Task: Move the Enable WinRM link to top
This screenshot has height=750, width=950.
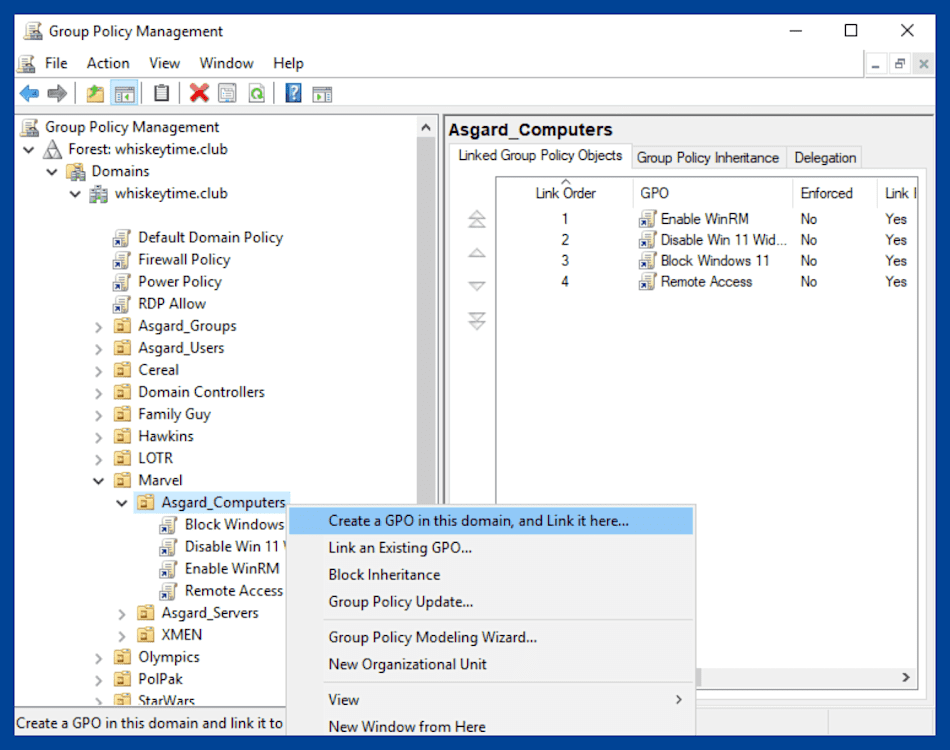Action: [477, 219]
